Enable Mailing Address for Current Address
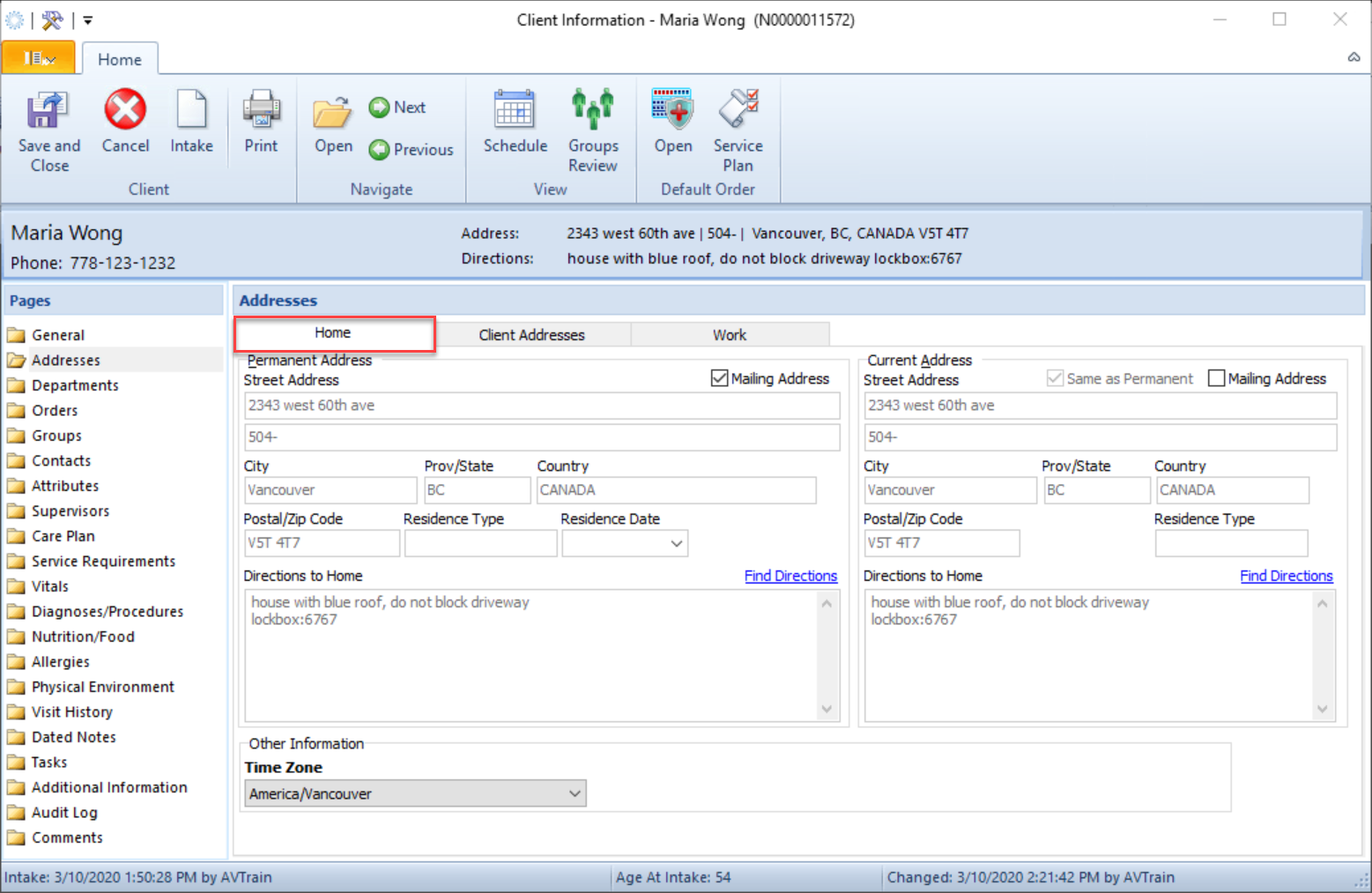 coord(1217,377)
